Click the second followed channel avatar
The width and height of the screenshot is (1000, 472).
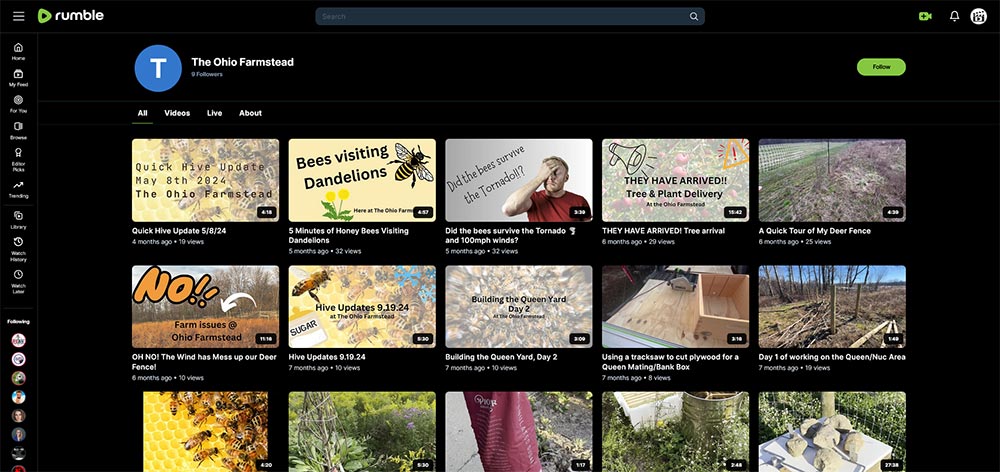(18, 359)
